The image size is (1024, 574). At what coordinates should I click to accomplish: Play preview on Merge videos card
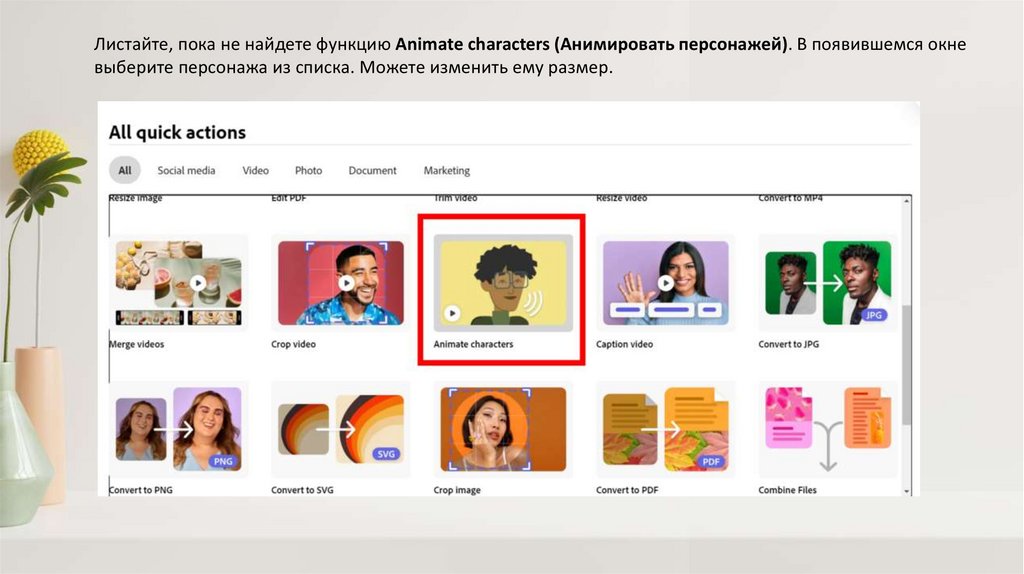click(x=198, y=283)
